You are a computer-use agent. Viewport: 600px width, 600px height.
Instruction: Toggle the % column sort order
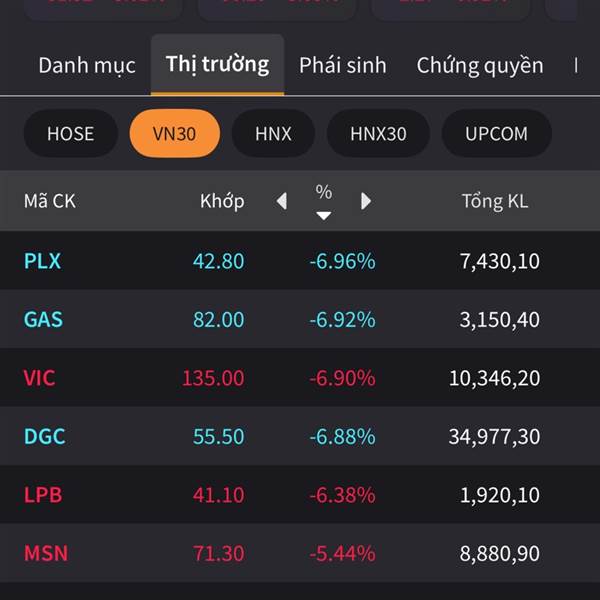pyautogui.click(x=323, y=201)
